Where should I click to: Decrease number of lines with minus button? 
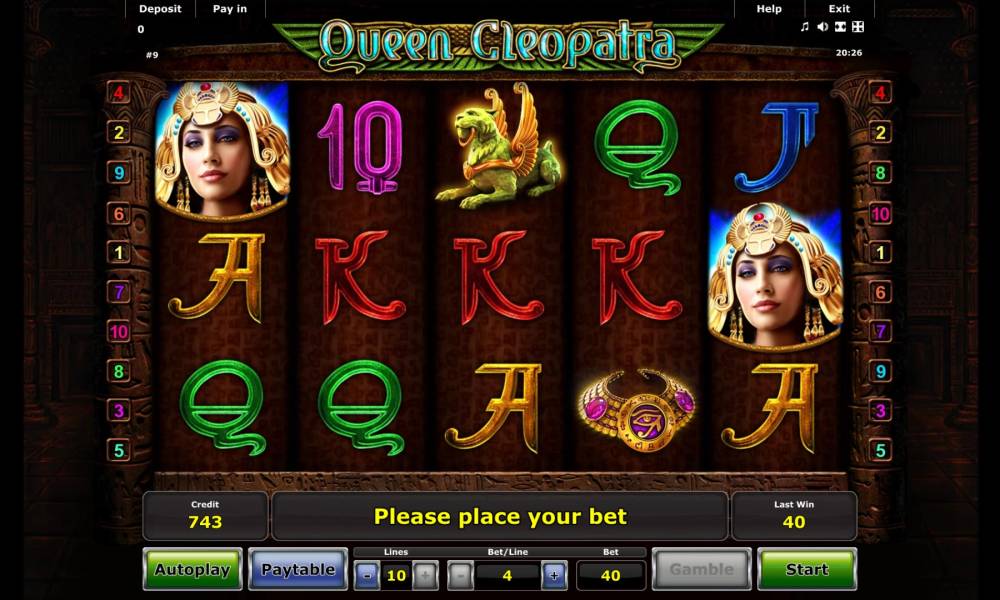pyautogui.click(x=367, y=576)
